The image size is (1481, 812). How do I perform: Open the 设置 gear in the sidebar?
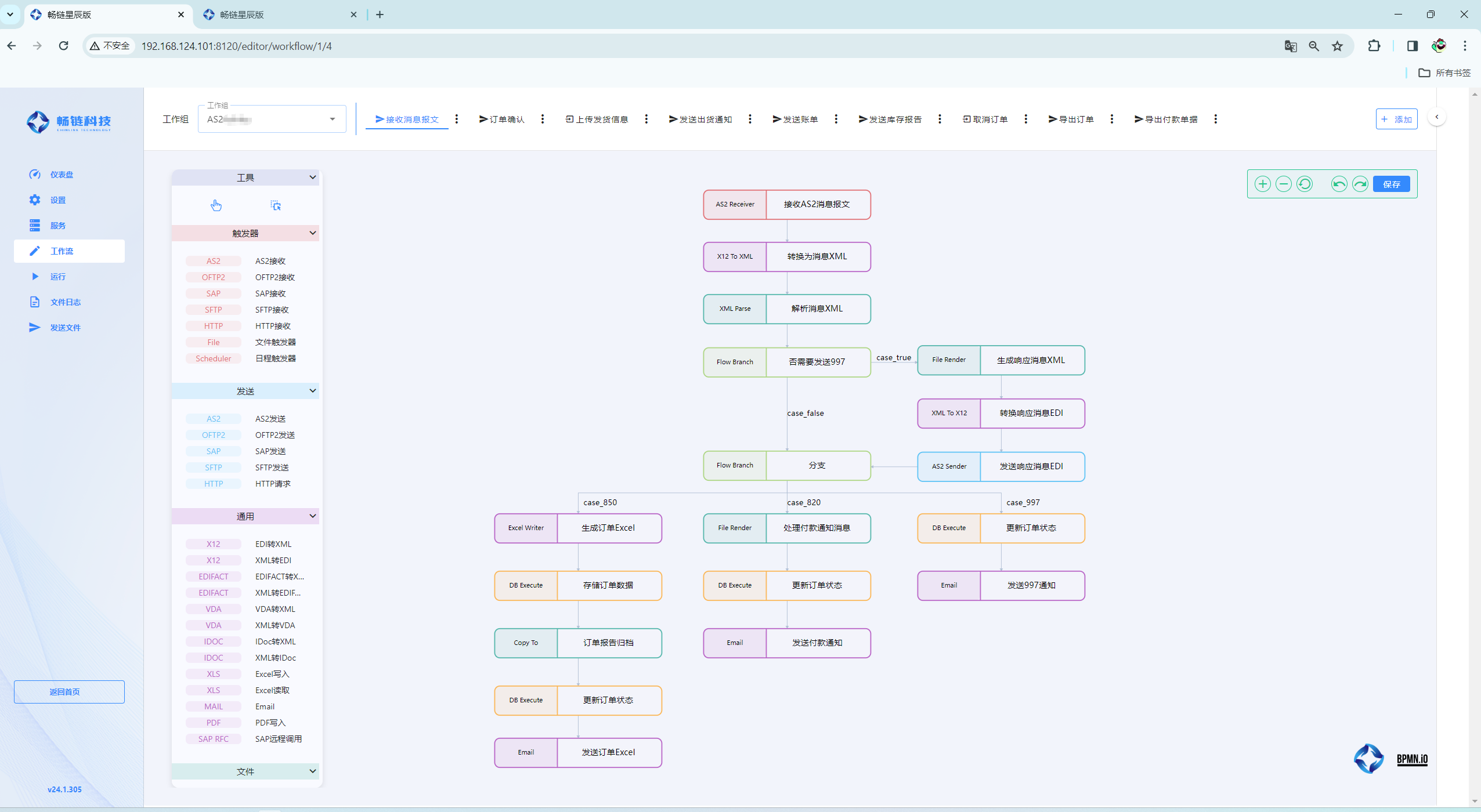(35, 200)
